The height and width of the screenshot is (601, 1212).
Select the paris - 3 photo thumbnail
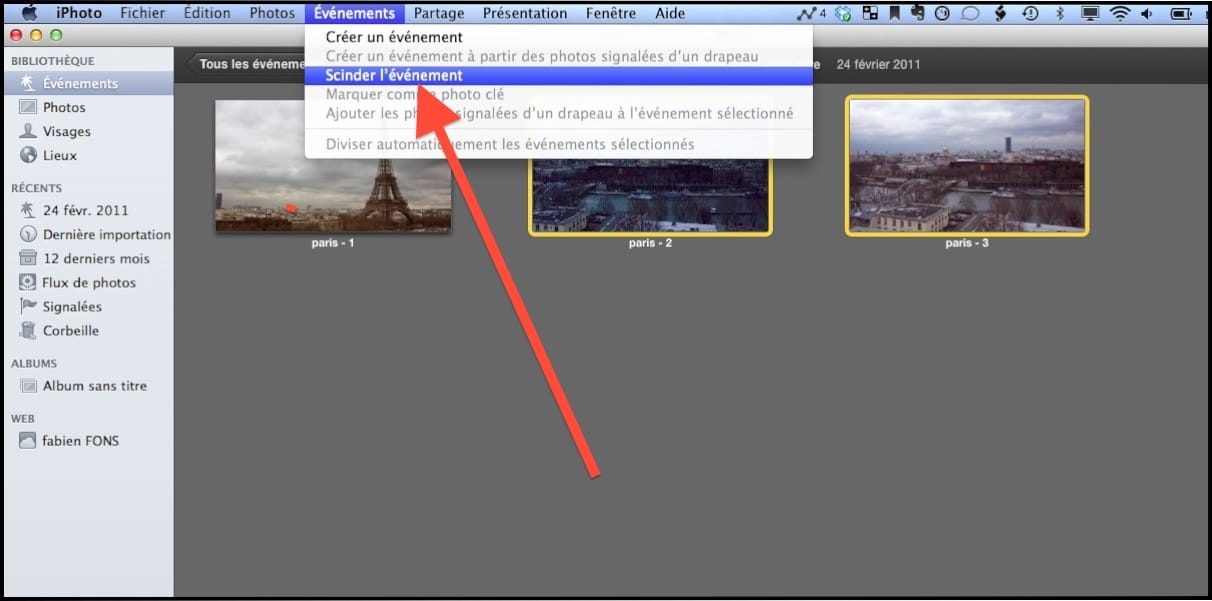tap(967, 165)
